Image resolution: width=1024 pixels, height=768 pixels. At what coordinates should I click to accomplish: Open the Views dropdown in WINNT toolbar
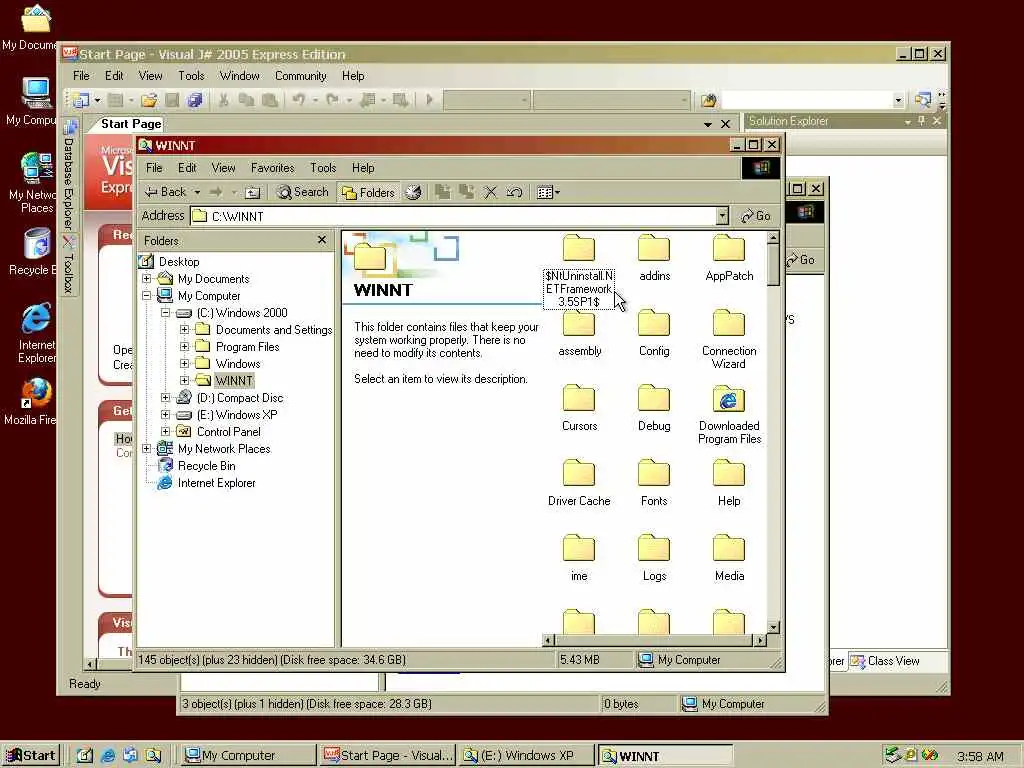click(548, 192)
